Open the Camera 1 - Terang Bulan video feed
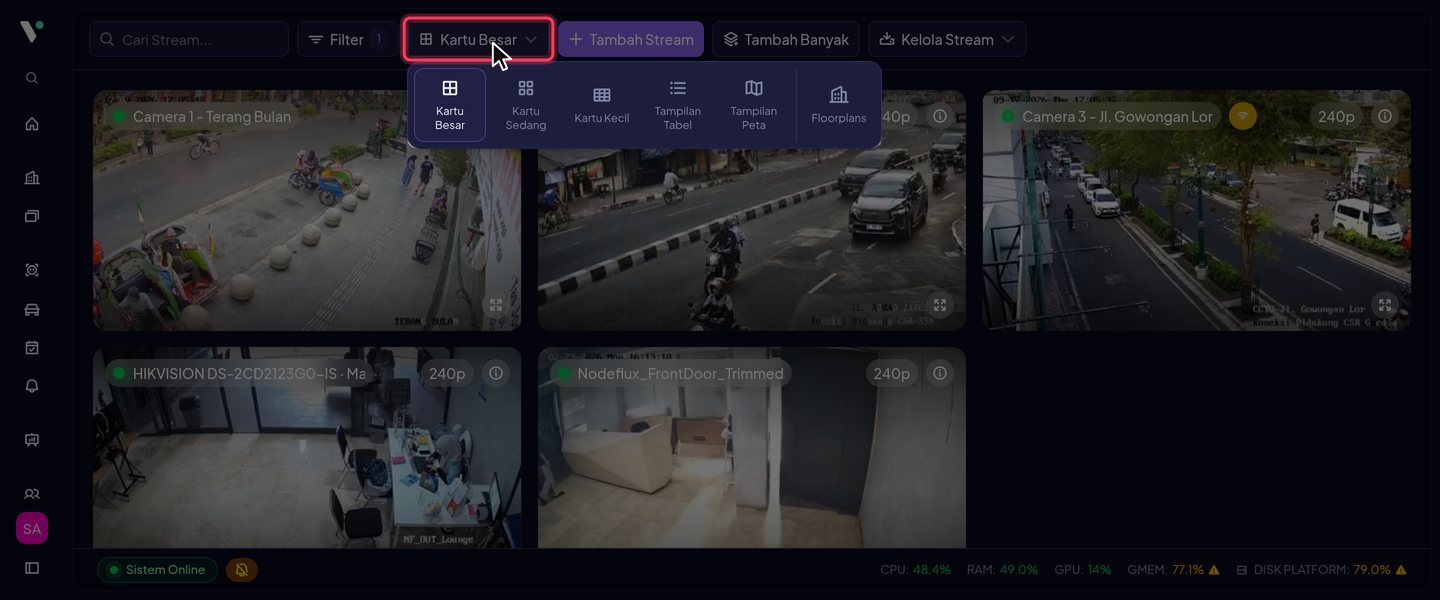The width and height of the screenshot is (1440, 600). 307,210
